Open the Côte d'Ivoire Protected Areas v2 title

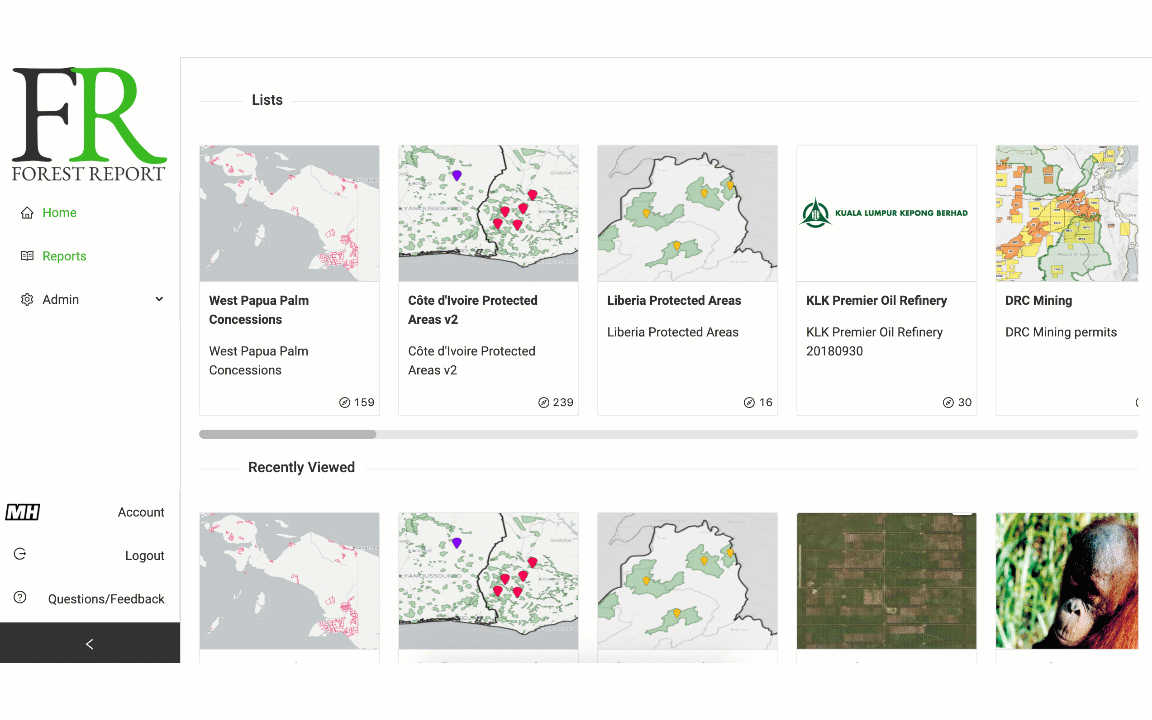click(x=473, y=310)
